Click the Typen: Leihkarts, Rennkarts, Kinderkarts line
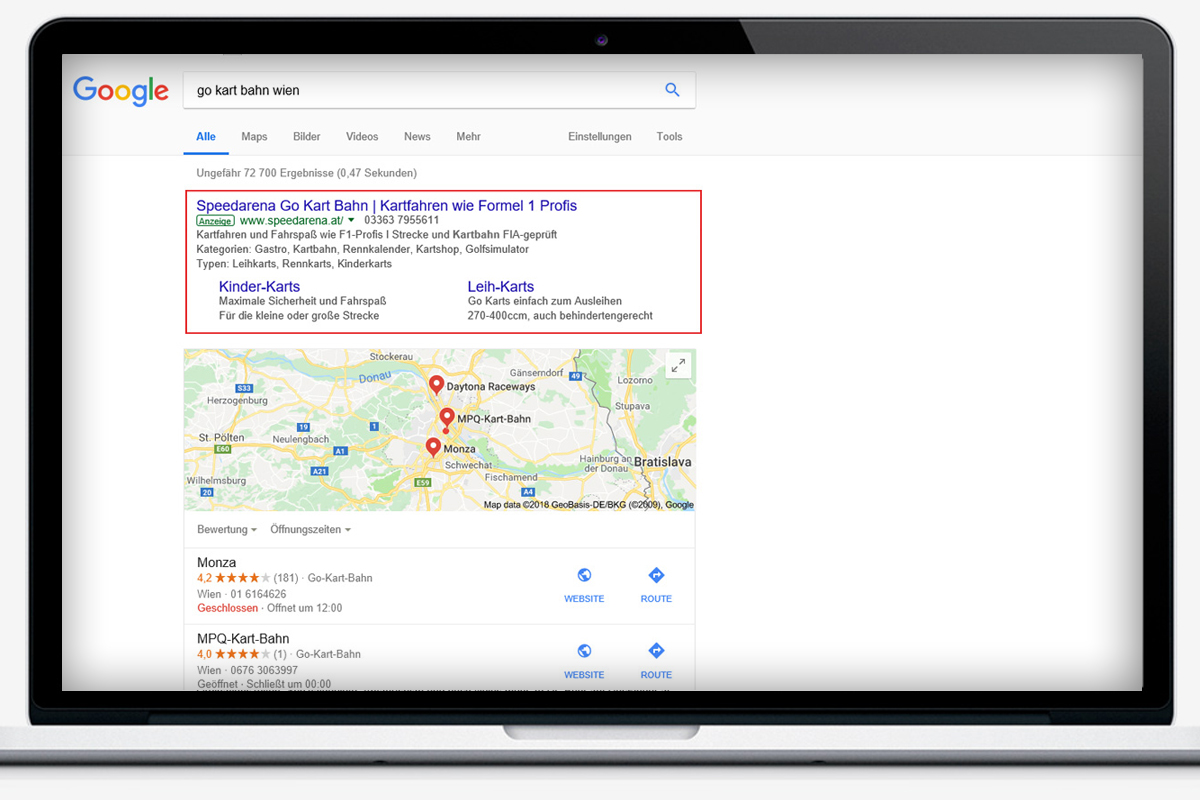 coord(294,264)
